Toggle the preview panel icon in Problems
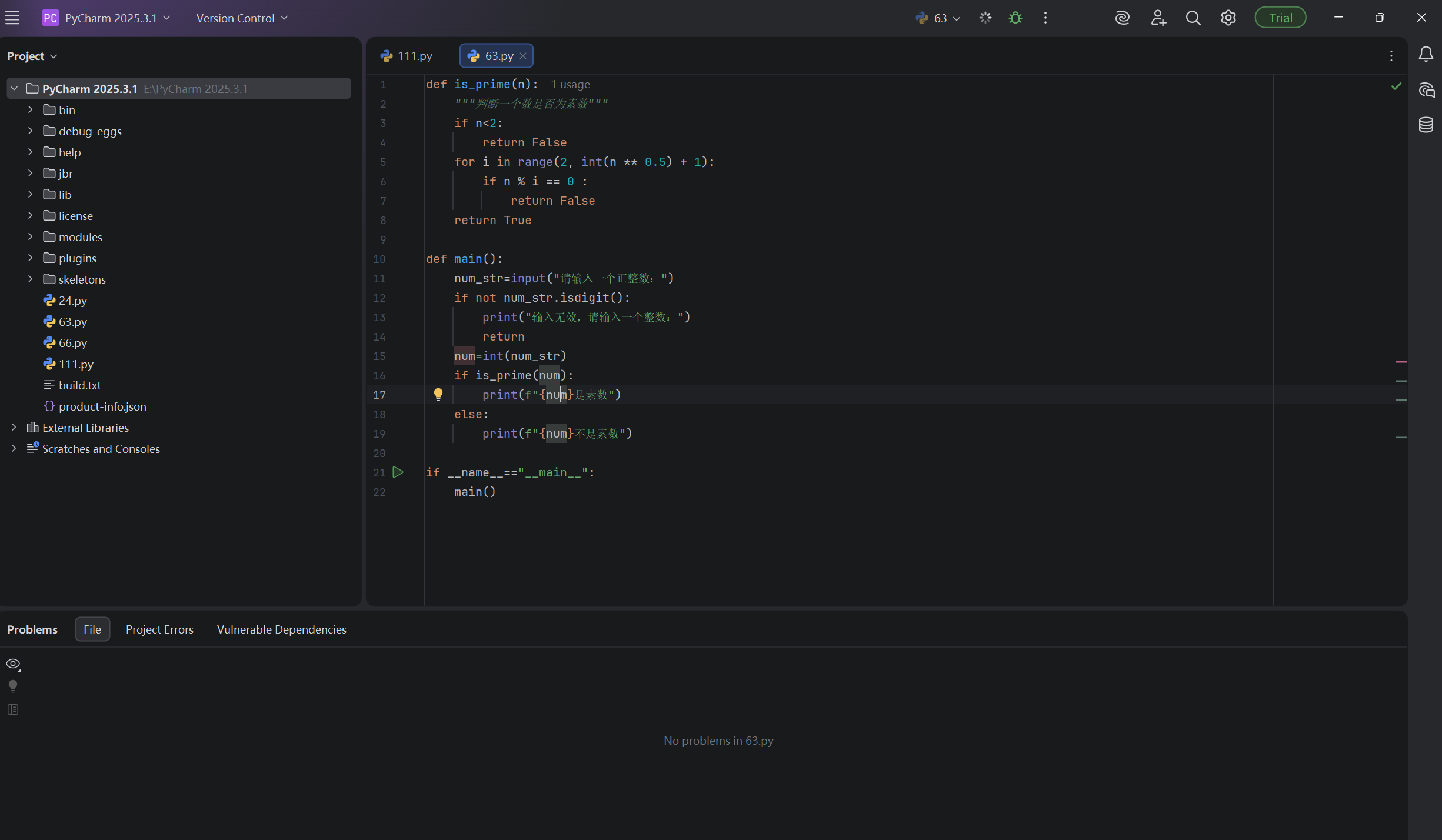Viewport: 1442px width, 840px height. coord(13,709)
